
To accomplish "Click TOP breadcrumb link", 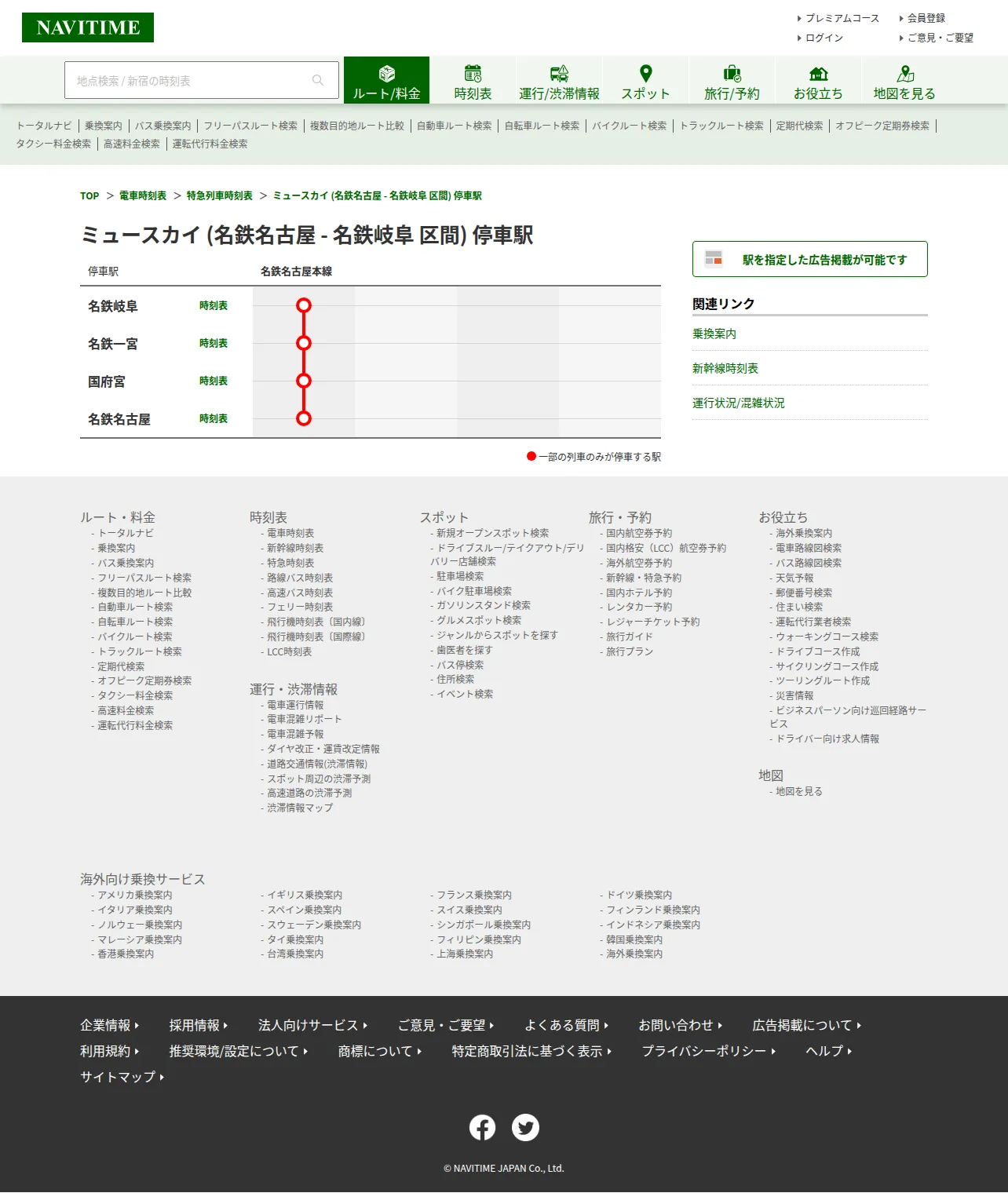I will tap(89, 195).
